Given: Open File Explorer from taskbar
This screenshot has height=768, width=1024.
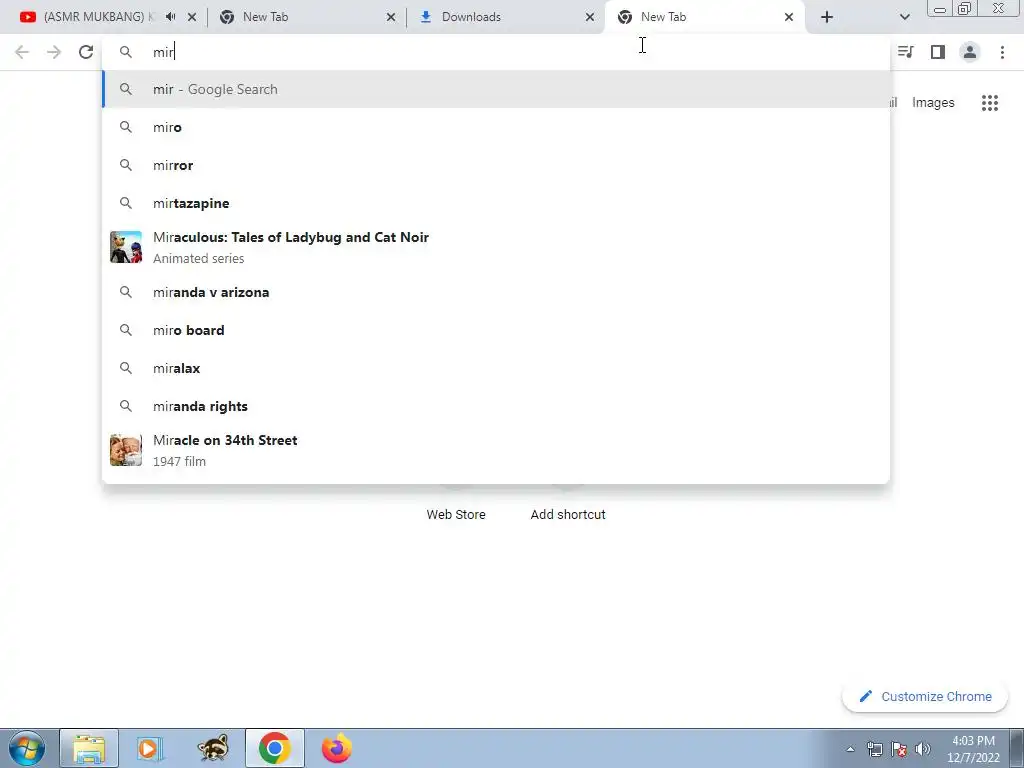Looking at the screenshot, I should [89, 748].
